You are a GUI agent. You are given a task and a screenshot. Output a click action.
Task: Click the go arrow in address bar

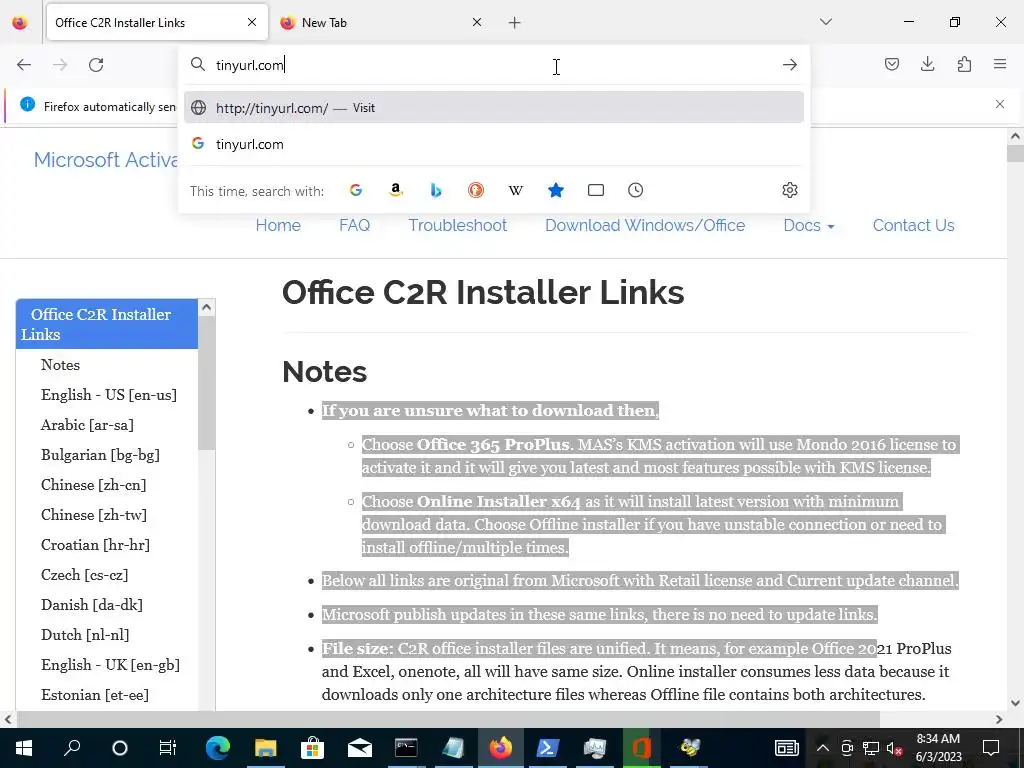(790, 65)
